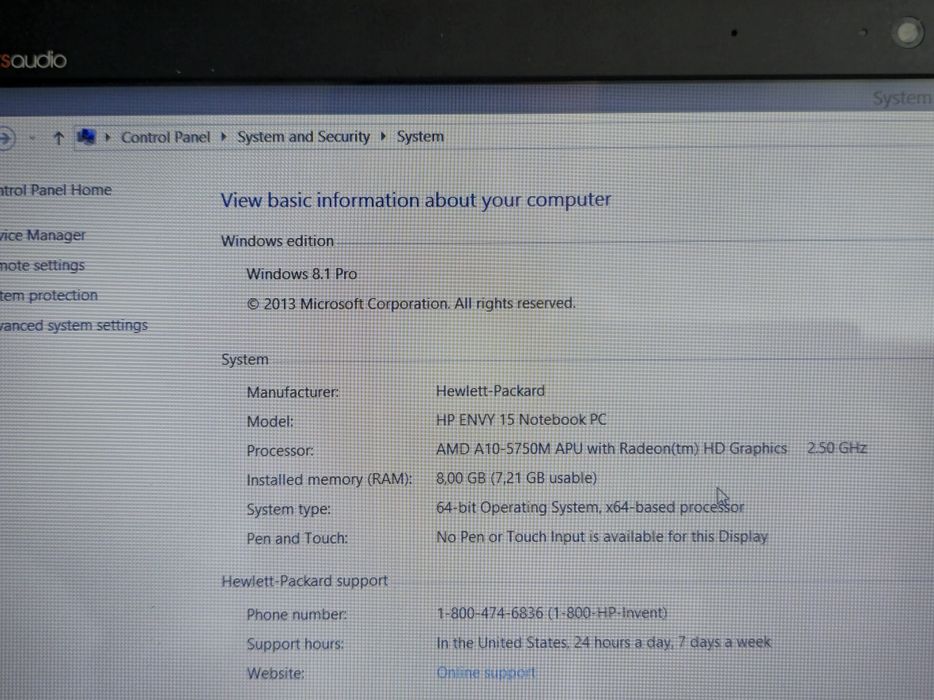Expand the chevron after System and Security

tap(383, 136)
